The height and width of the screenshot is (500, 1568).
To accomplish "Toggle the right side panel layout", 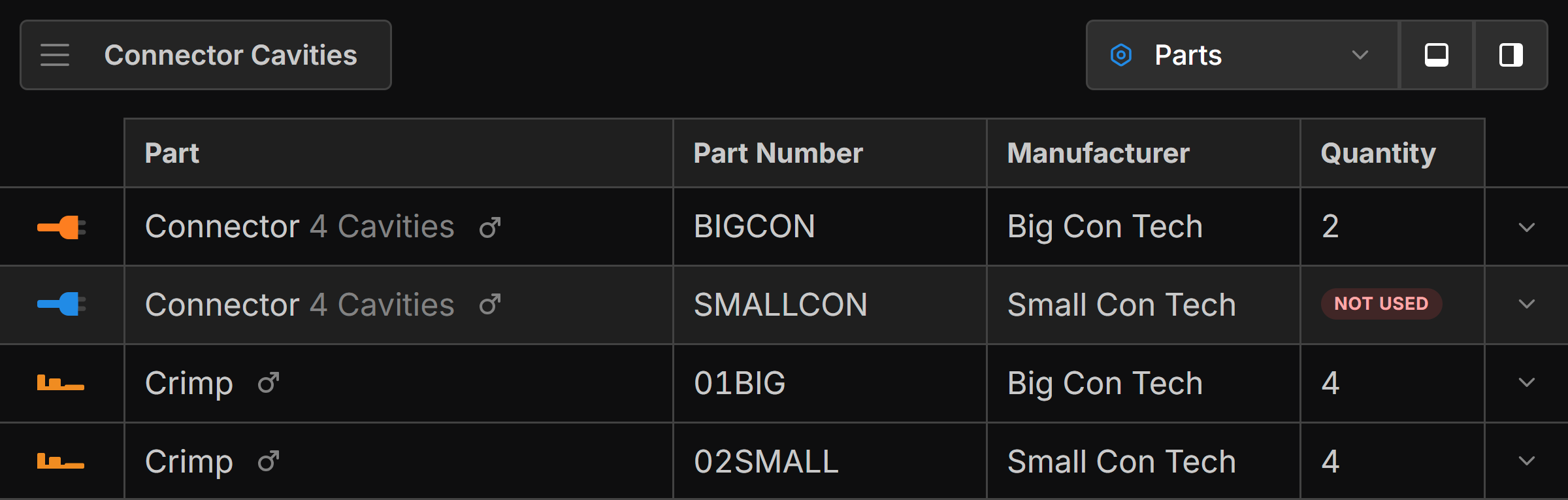I will 1511,55.
